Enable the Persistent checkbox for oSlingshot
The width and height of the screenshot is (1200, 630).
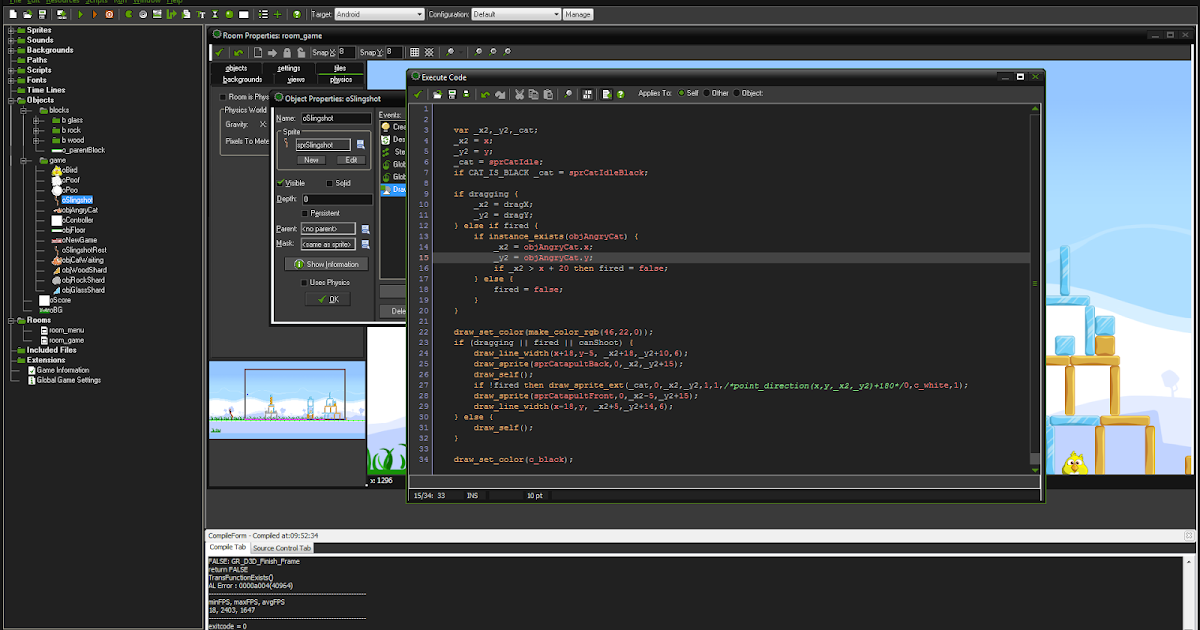tap(305, 213)
